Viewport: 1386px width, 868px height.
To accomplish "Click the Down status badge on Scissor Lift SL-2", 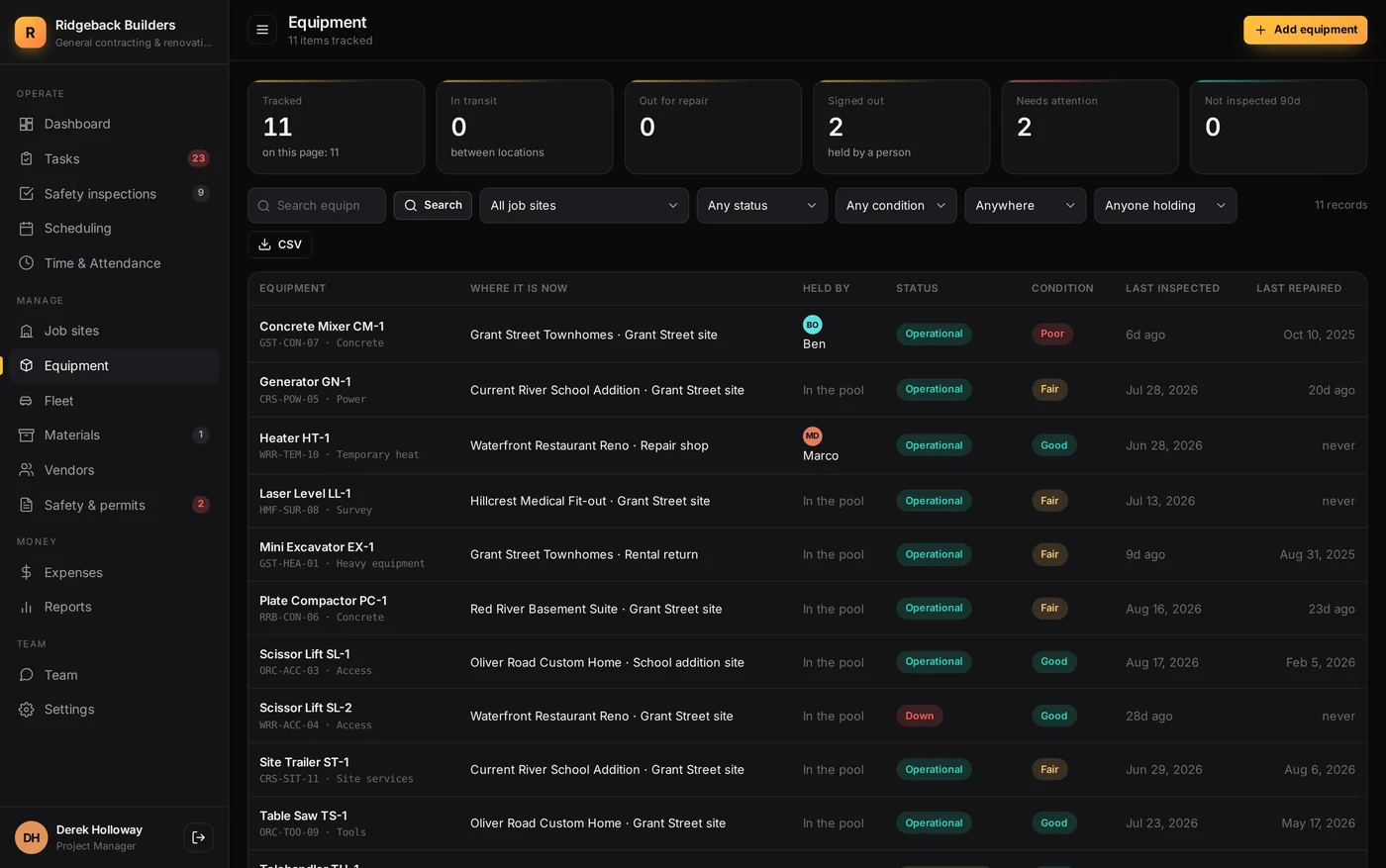I will [919, 716].
